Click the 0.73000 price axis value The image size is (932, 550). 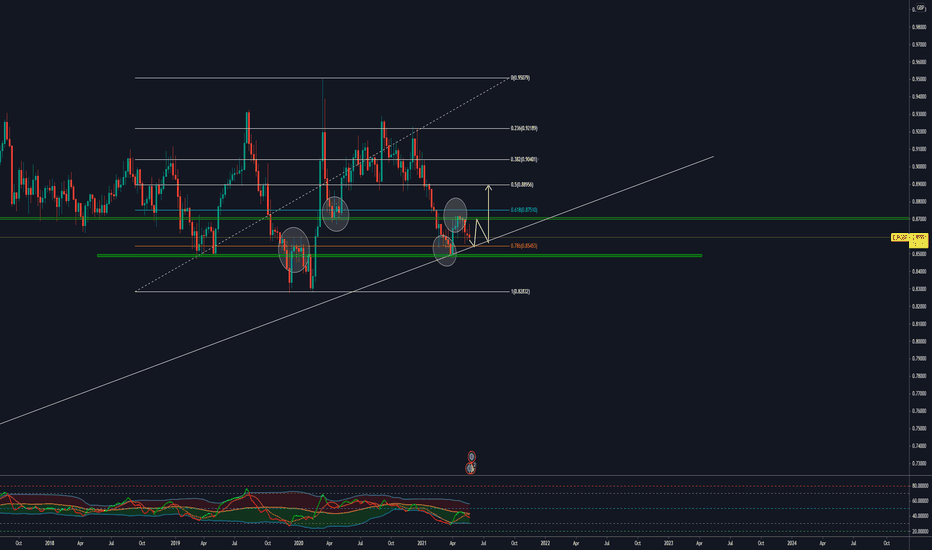click(x=919, y=463)
